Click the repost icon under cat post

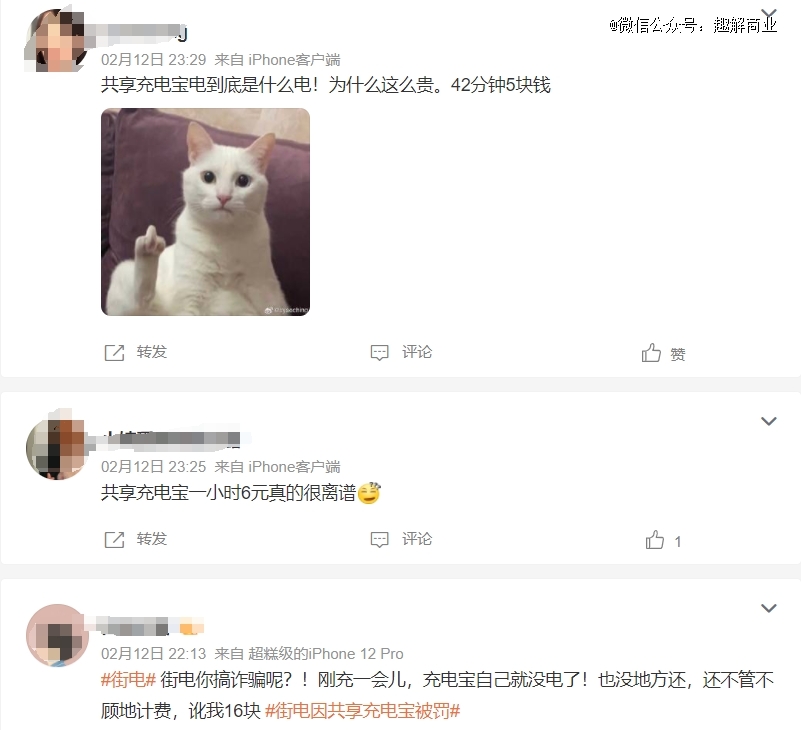(114, 353)
